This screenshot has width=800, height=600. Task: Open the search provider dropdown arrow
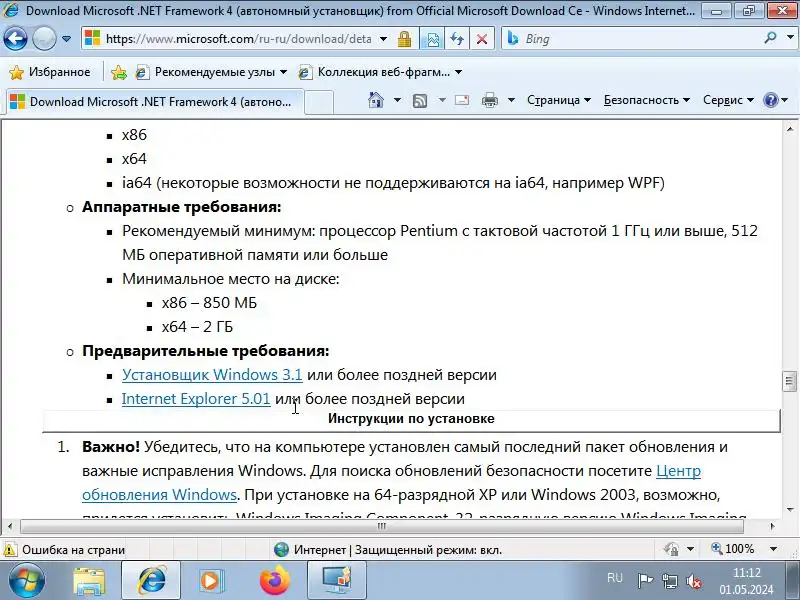[x=790, y=38]
